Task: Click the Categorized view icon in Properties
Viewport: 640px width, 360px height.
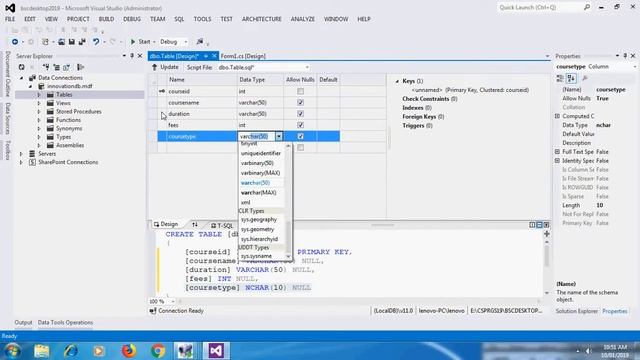Action: point(560,78)
